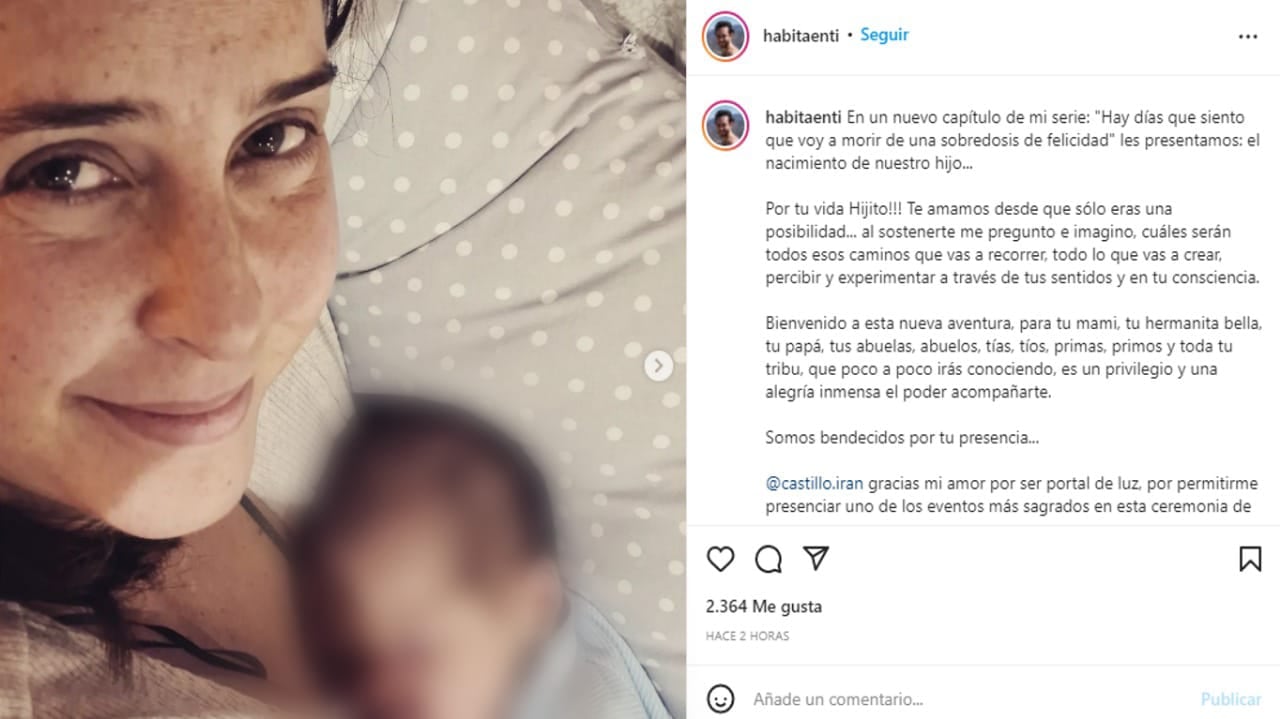Click the post photo of woman and baby
The height and width of the screenshot is (719, 1280).
[x=343, y=360]
